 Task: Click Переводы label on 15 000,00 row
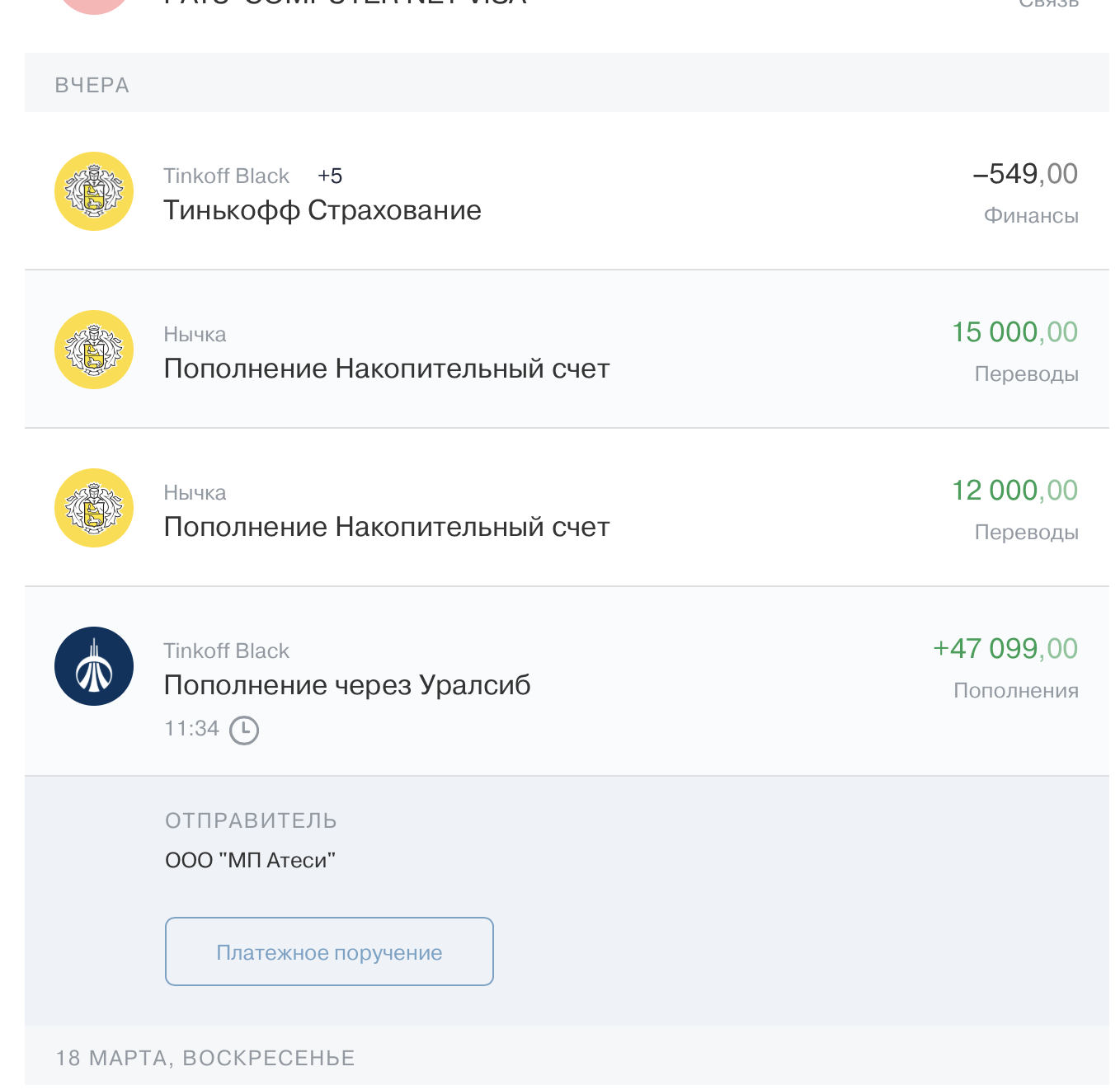coord(1026,374)
